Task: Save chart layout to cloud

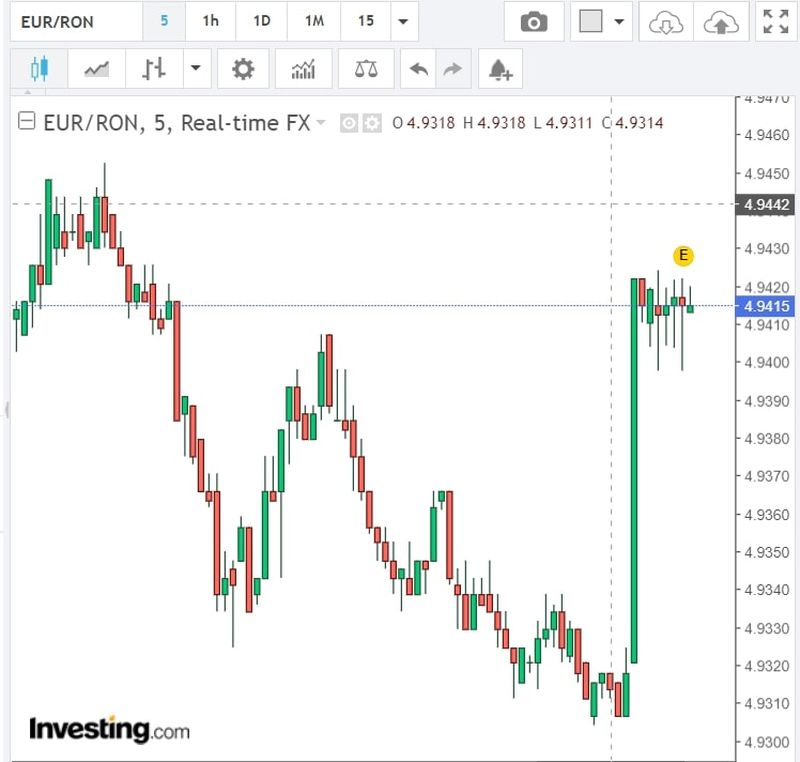Action: tap(721, 22)
